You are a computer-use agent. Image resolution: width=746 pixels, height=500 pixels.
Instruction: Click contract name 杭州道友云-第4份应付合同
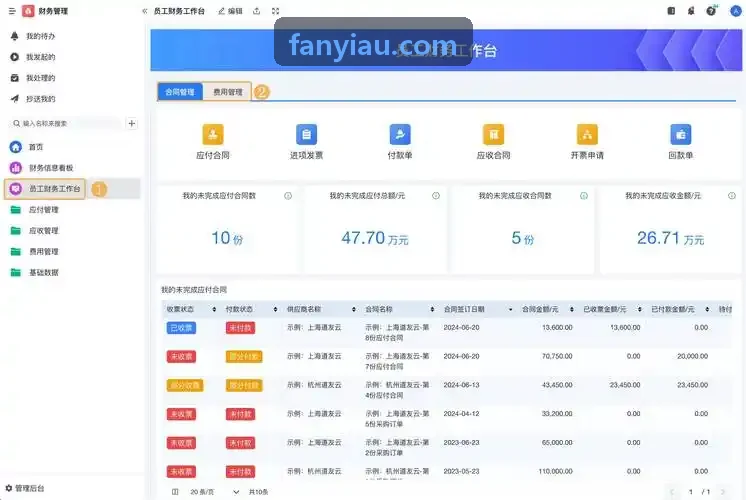(x=397, y=390)
